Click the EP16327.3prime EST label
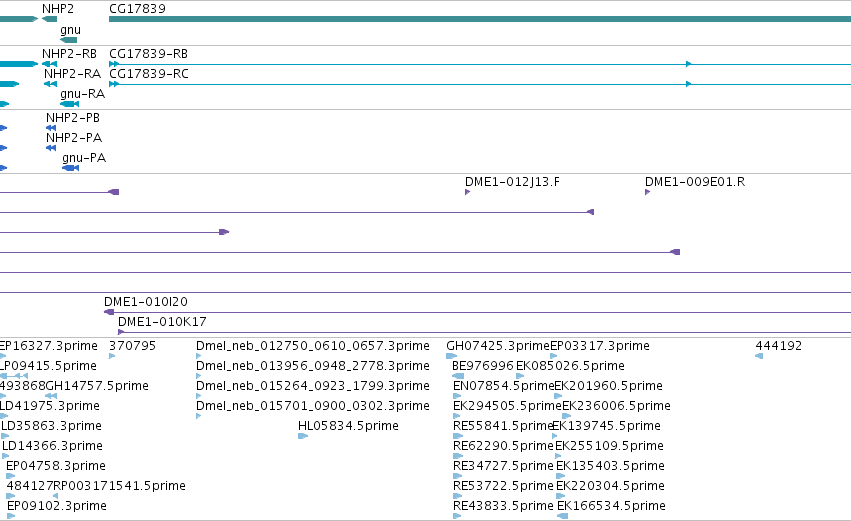 [x=49, y=346]
